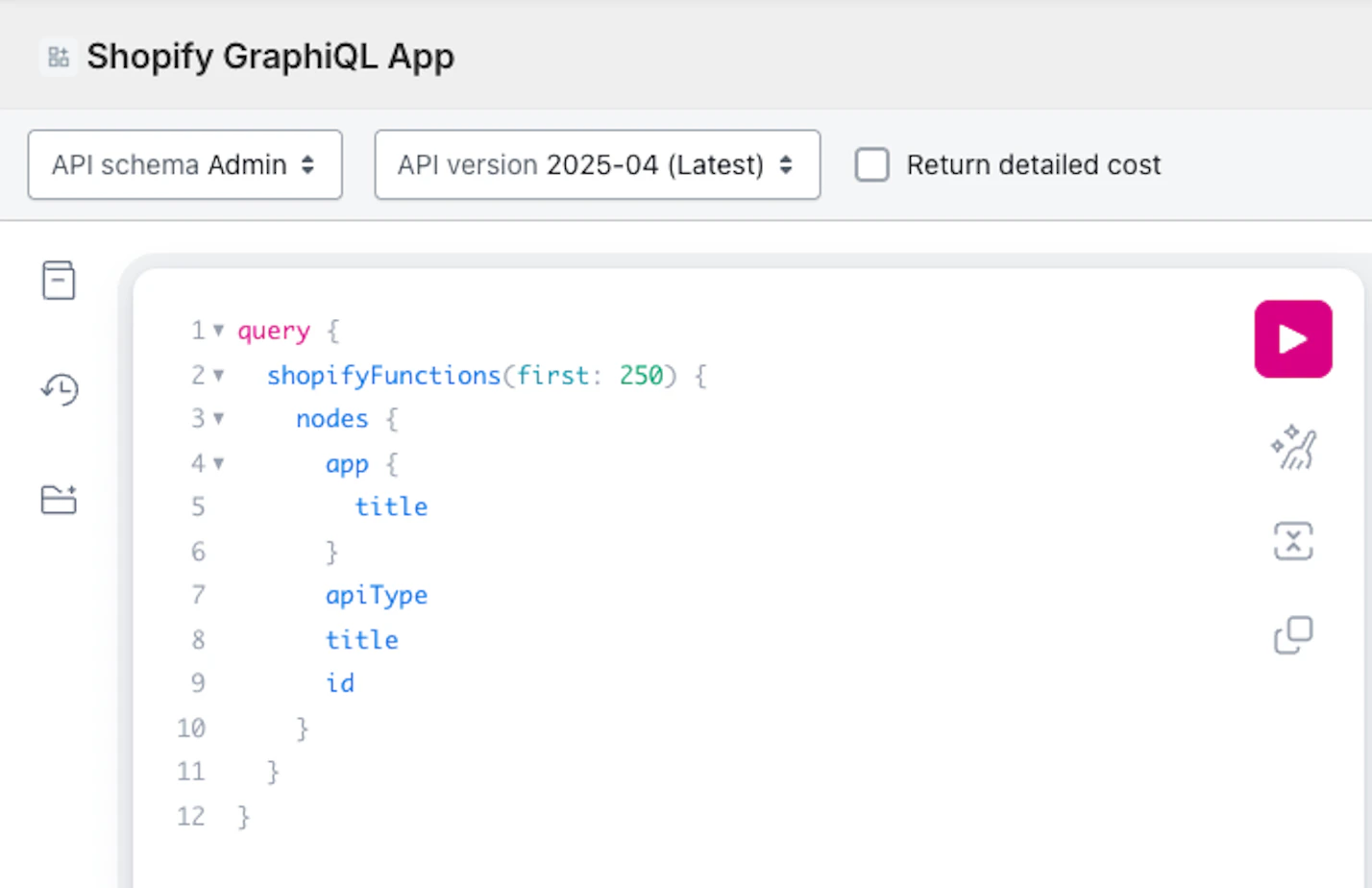Collapse the query block on line 1

218,331
